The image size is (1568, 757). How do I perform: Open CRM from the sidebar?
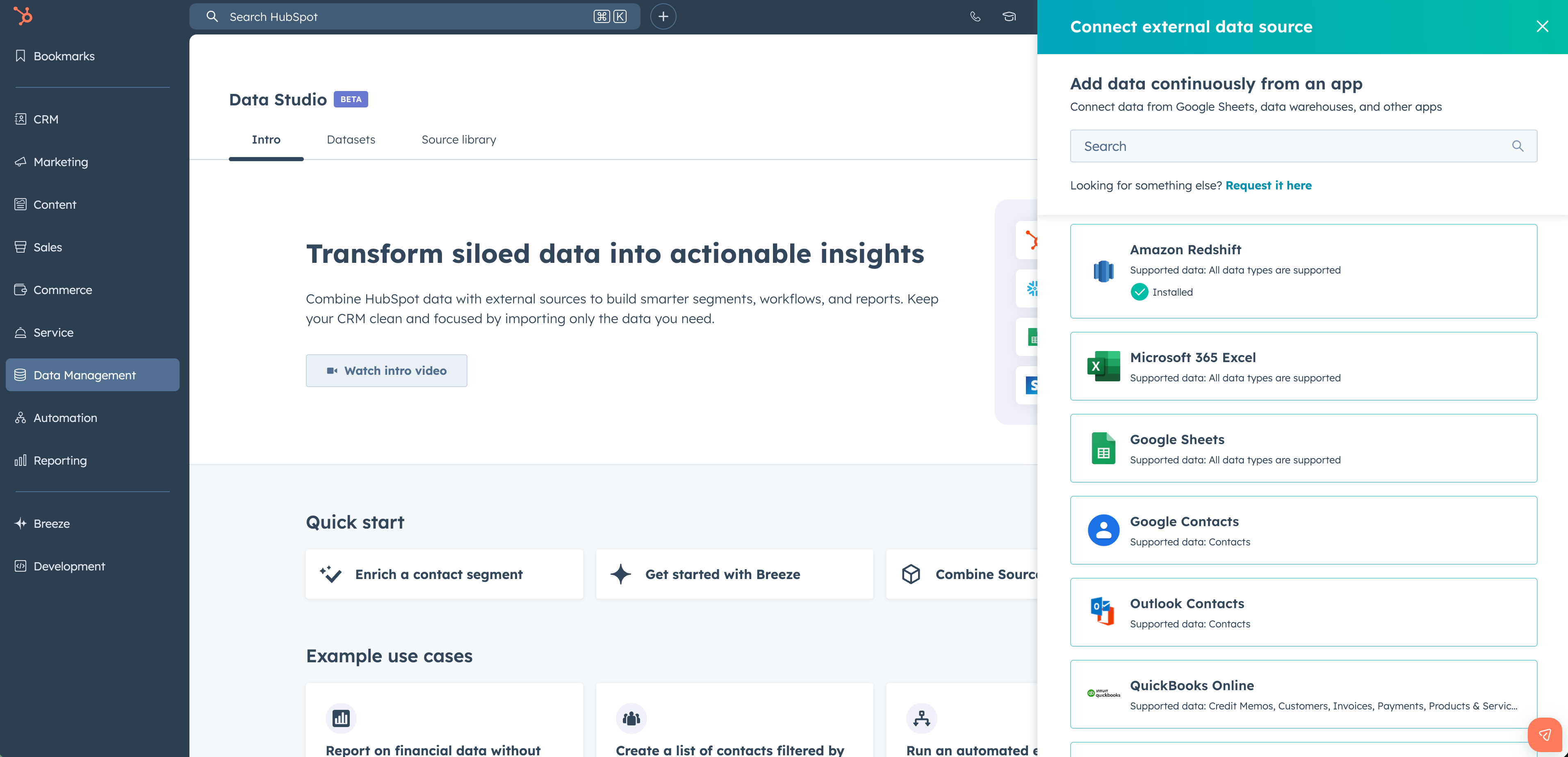(46, 119)
